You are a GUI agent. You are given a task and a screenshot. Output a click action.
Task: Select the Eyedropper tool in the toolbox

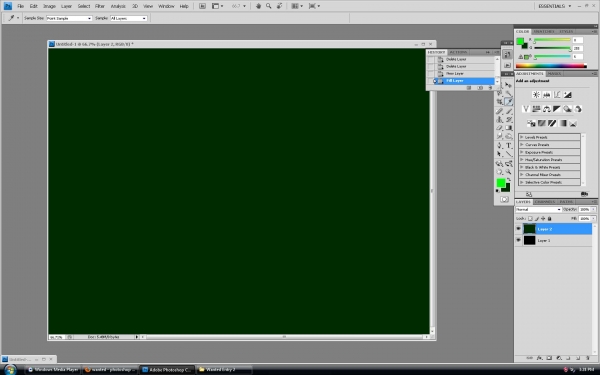click(509, 102)
